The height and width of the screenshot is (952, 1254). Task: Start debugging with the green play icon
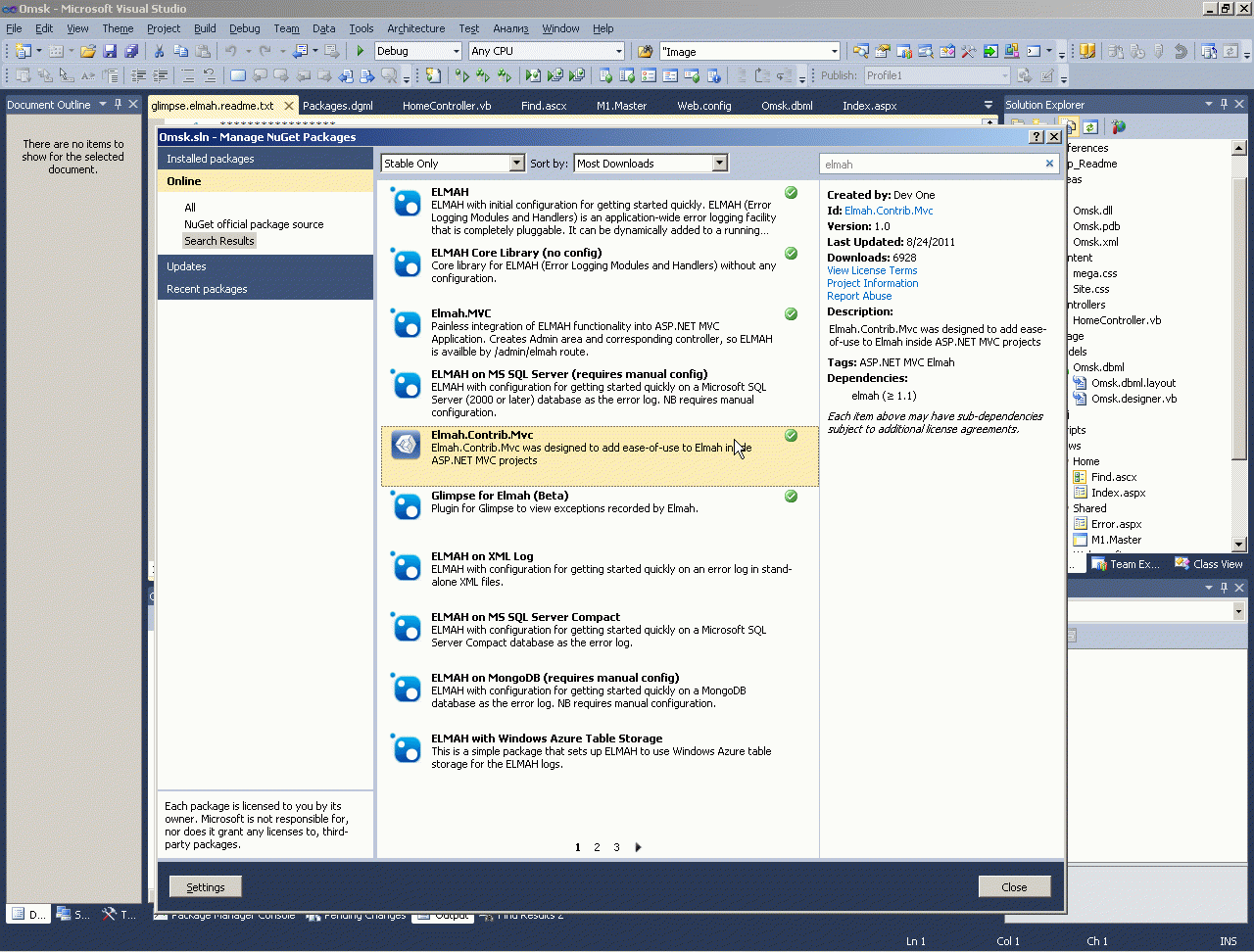coord(361,51)
